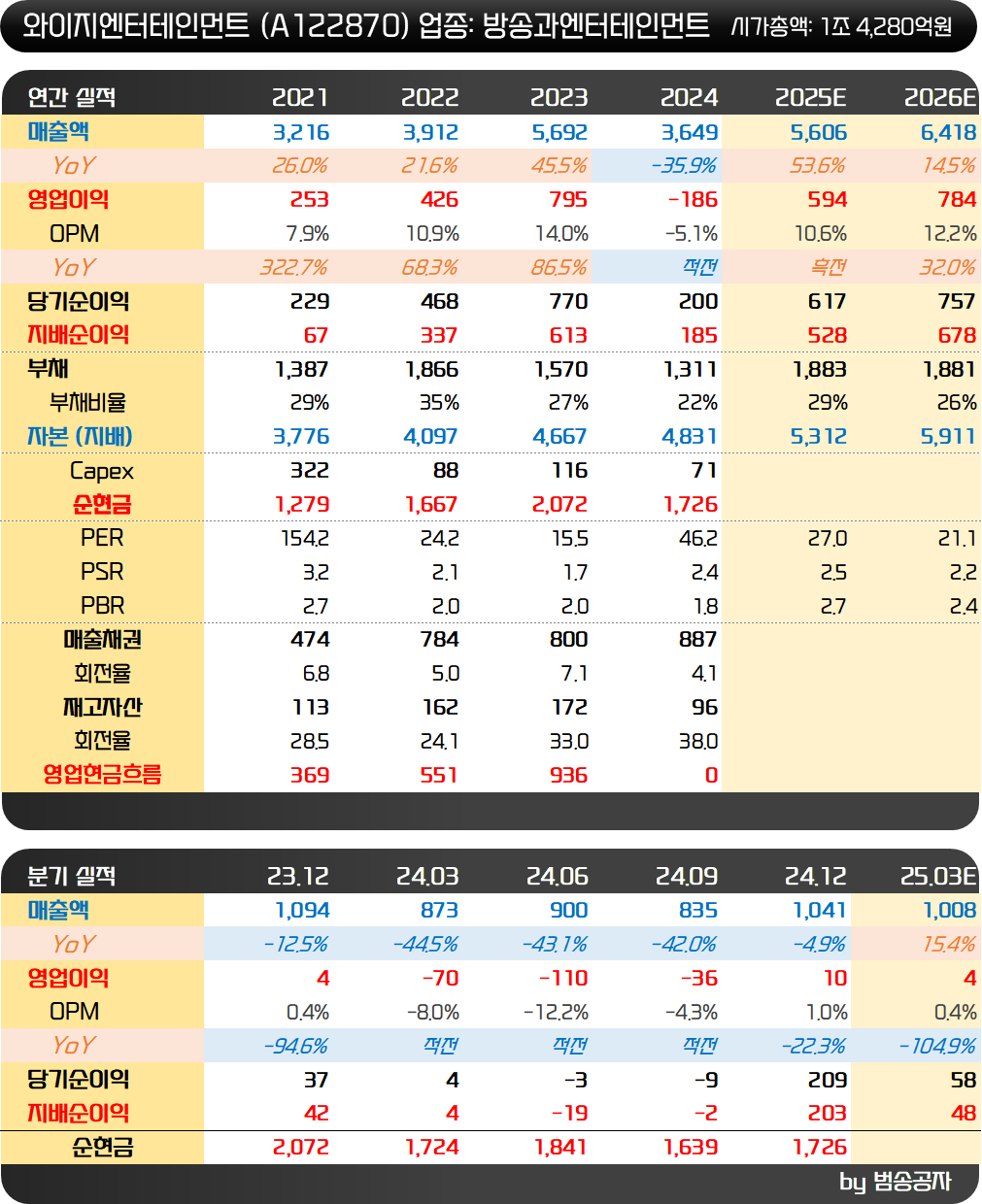
Task: Select the 2024 debt ratio 22%
Action: (697, 403)
